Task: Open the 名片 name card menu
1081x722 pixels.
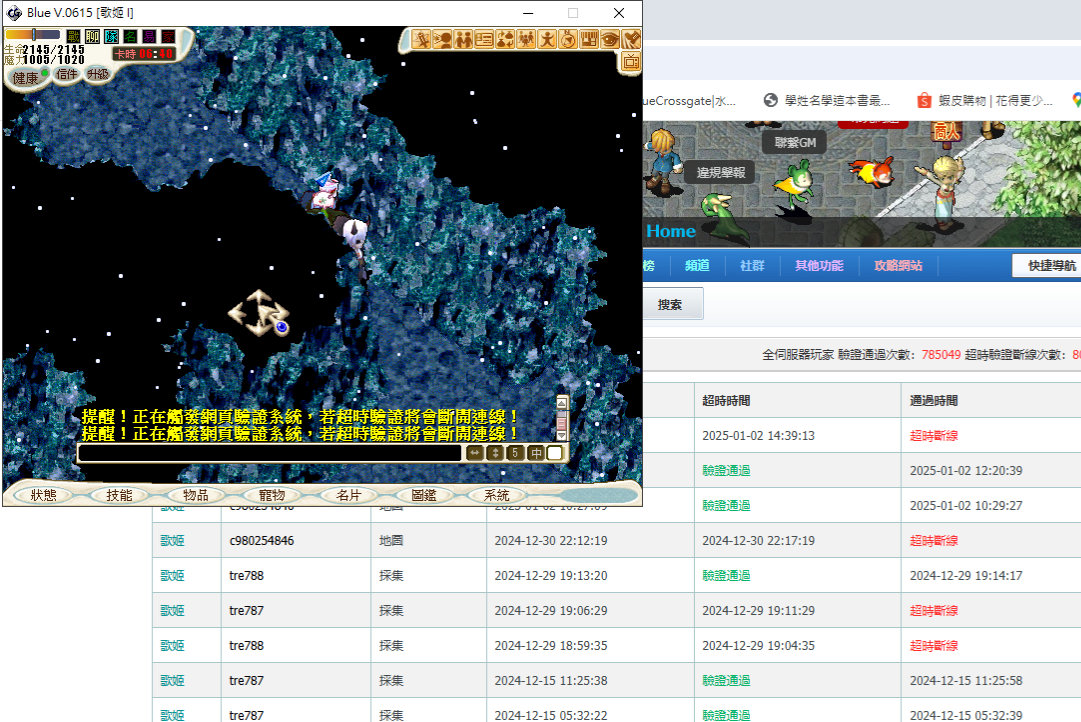Action: [348, 495]
